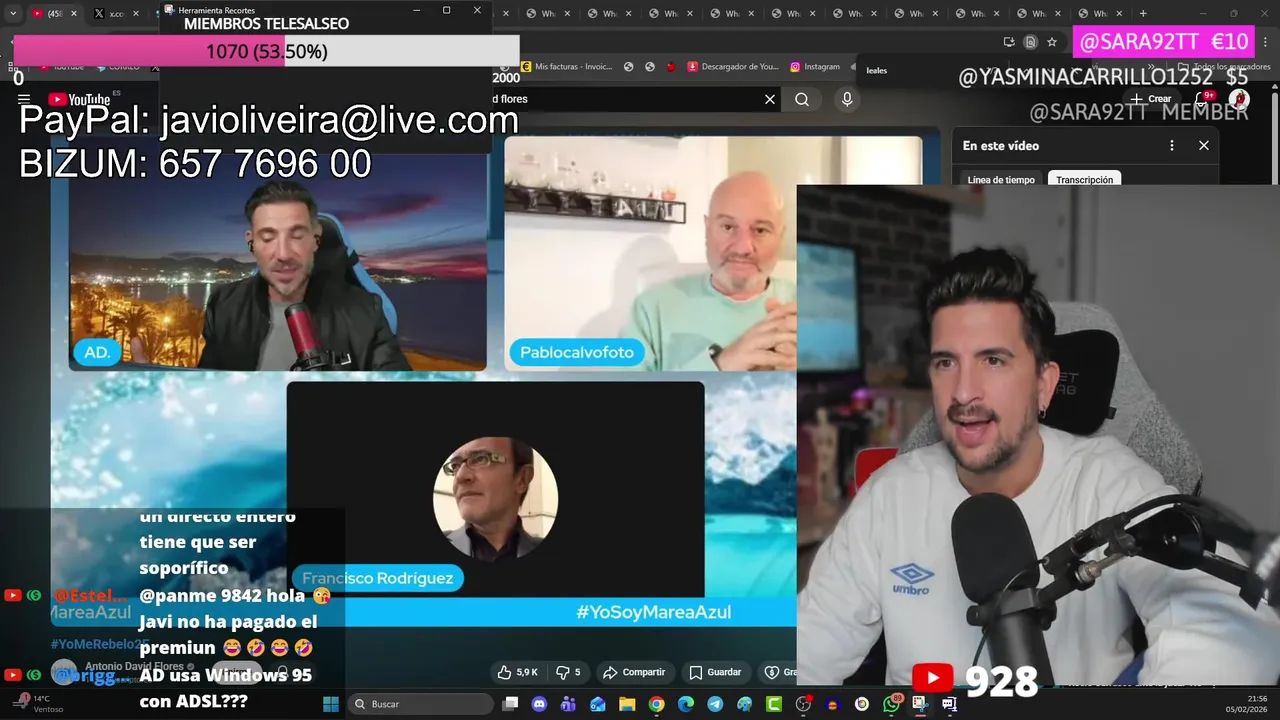Open WhatsApp with 89 unread badge

point(891,704)
